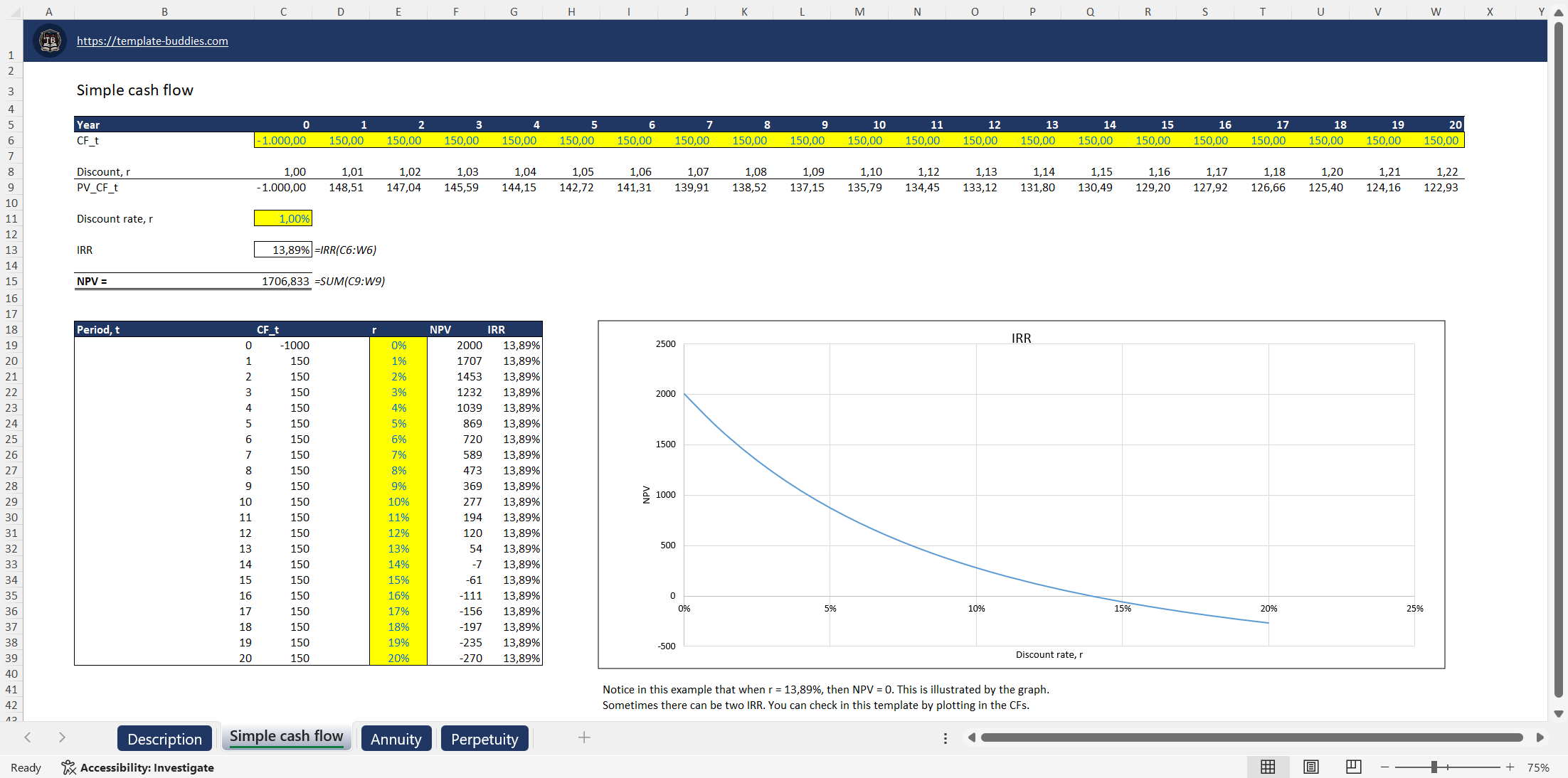Select the IRR result cell showing 13,89%

pyautogui.click(x=283, y=250)
